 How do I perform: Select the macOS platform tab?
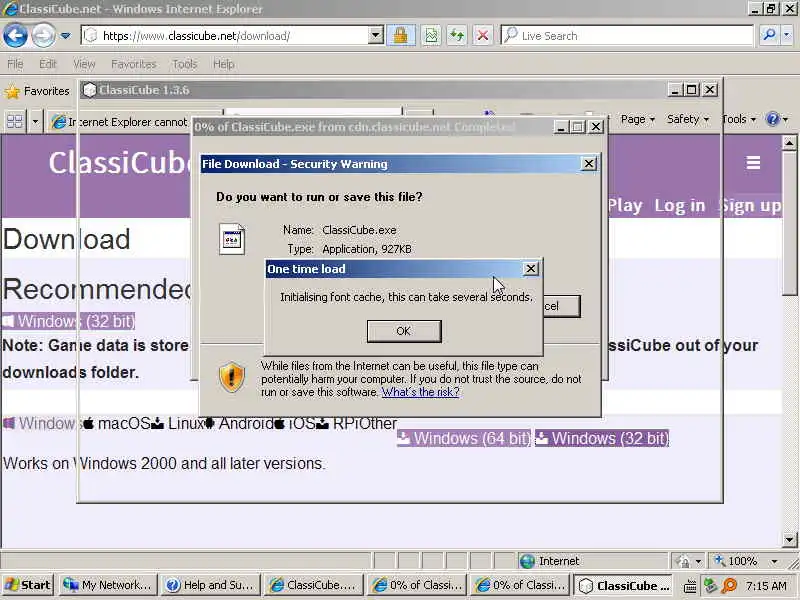click(x=117, y=423)
